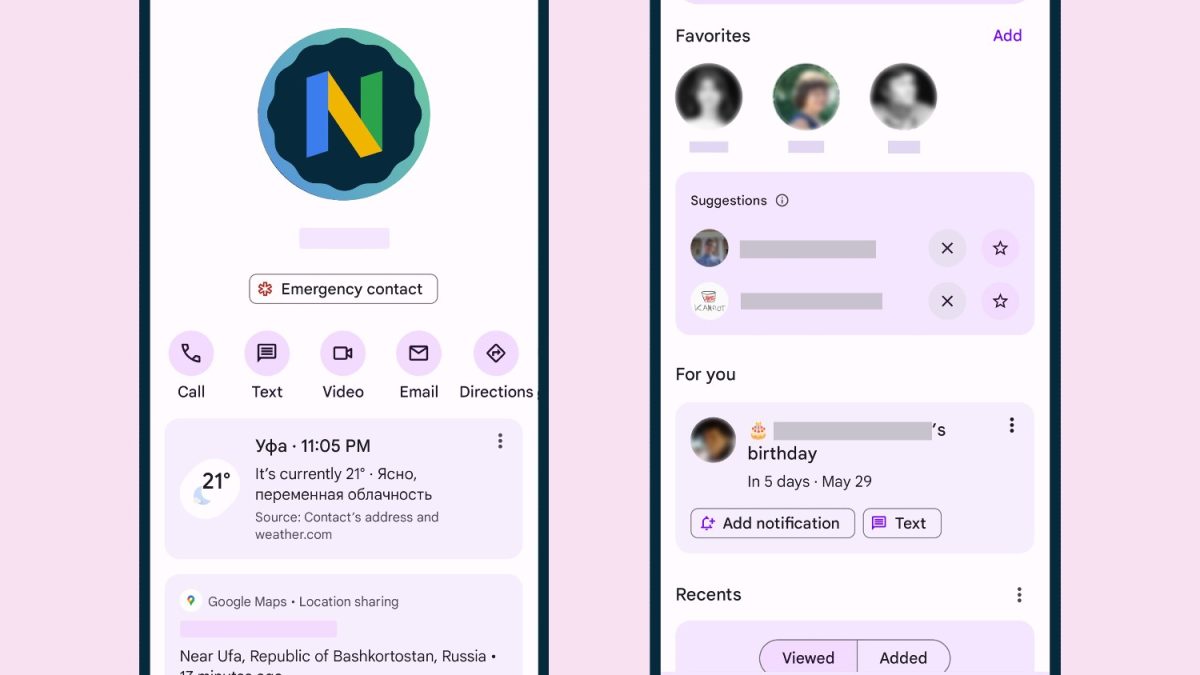Tap the Emergency contact chip
Viewport: 1200px width, 675px height.
343,289
